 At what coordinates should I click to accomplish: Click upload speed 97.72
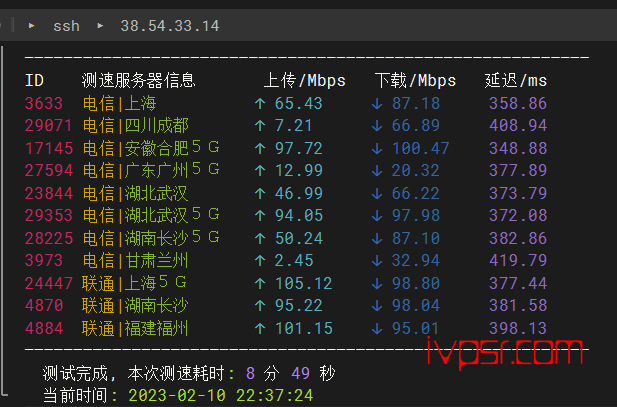298,148
